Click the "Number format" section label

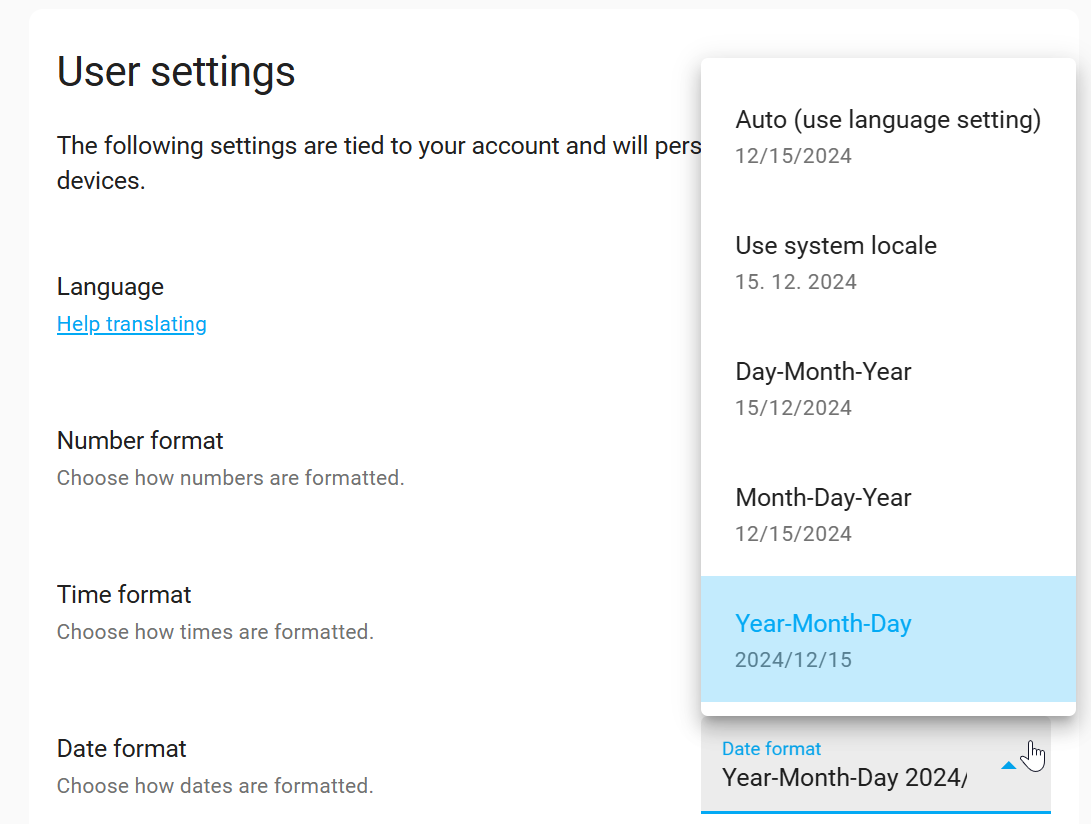tap(140, 440)
